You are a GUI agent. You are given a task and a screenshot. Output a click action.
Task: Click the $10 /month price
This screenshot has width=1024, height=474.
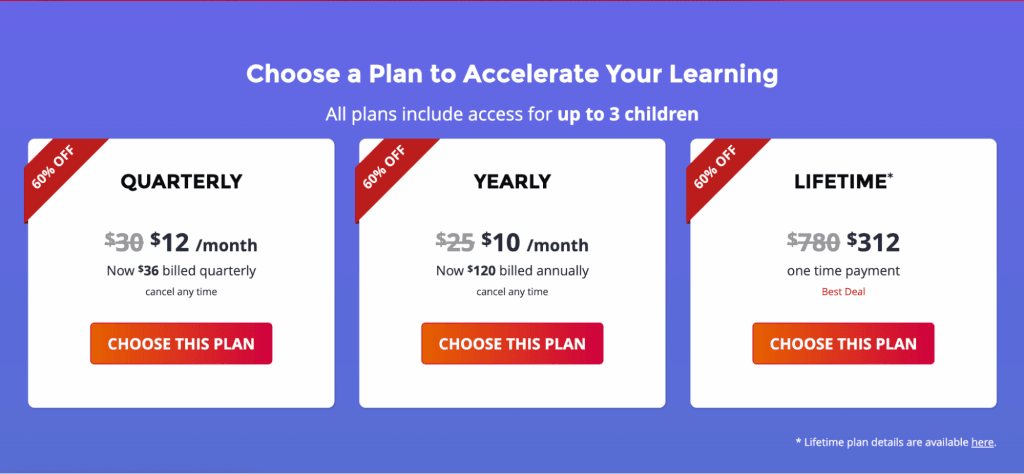click(x=534, y=242)
